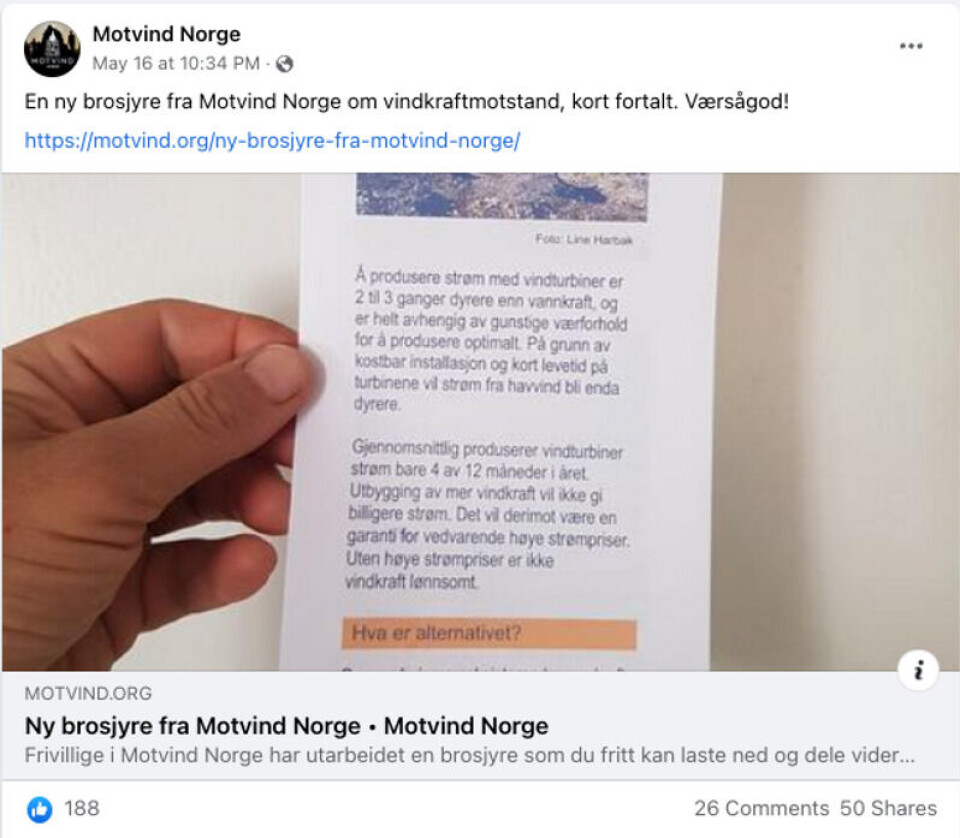The height and width of the screenshot is (838, 960).
Task: View the 50 Shares list
Action: (888, 809)
